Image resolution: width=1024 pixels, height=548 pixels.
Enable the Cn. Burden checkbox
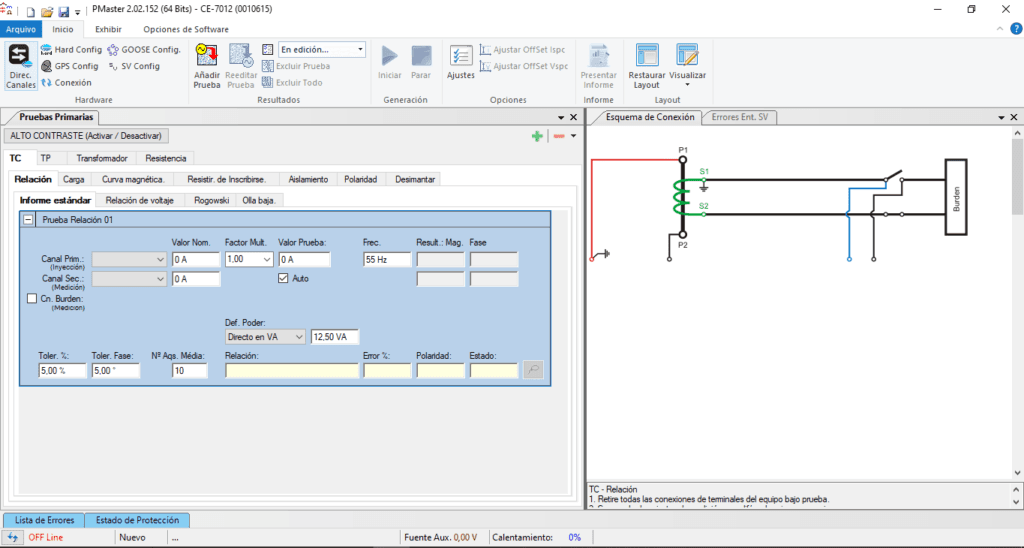tap(30, 298)
